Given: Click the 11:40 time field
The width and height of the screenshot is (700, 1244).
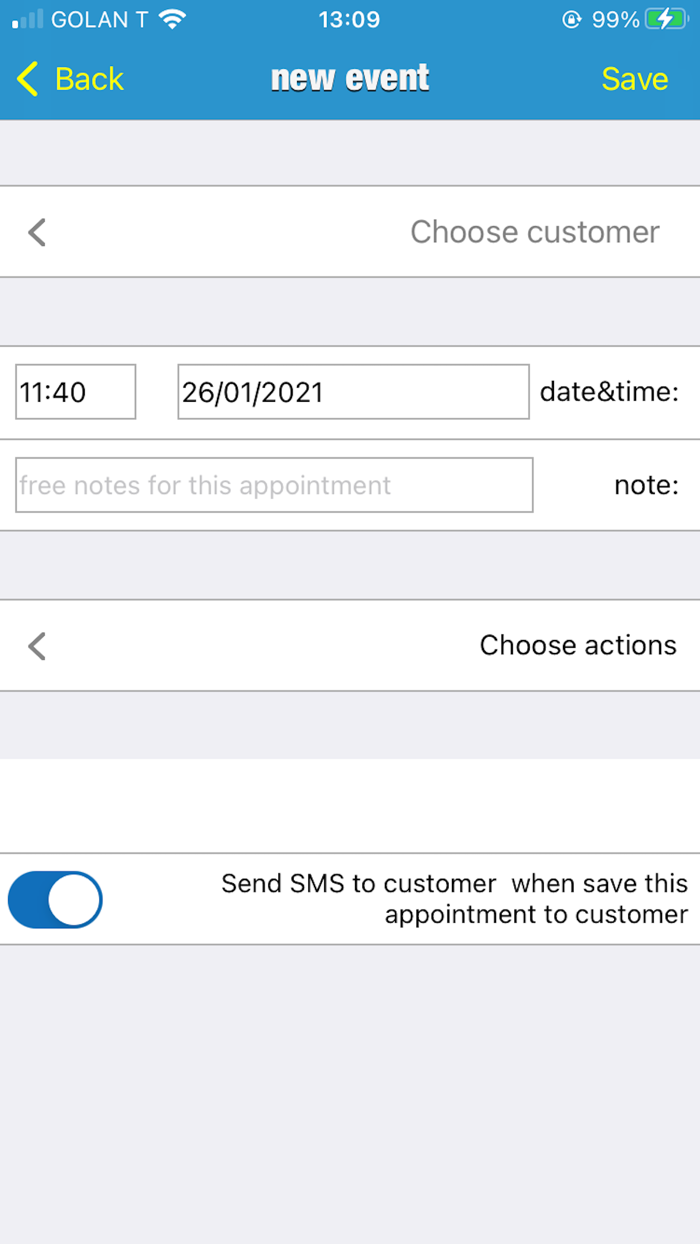Looking at the screenshot, I should [75, 392].
